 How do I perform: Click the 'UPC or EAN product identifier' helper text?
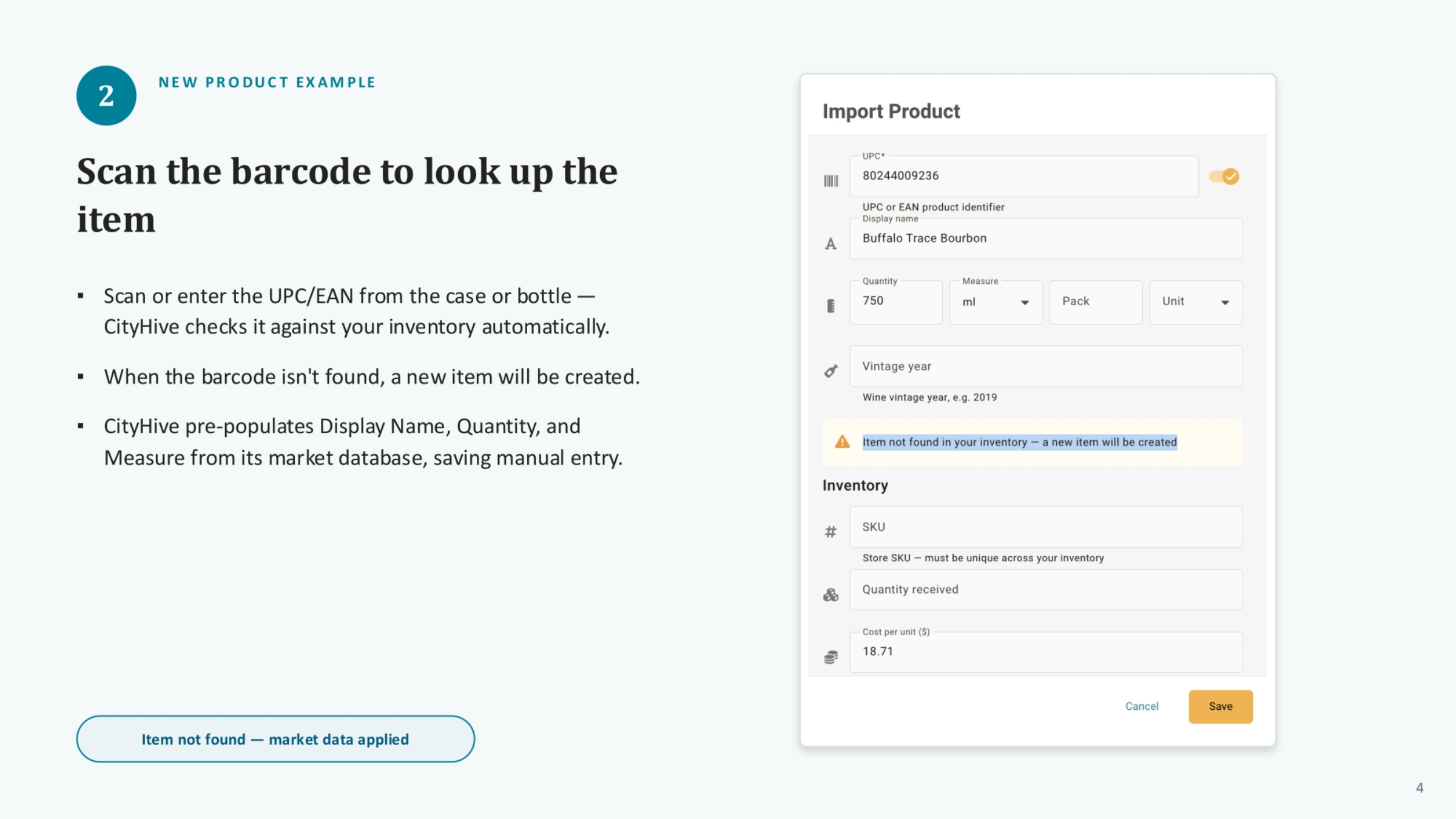934,207
